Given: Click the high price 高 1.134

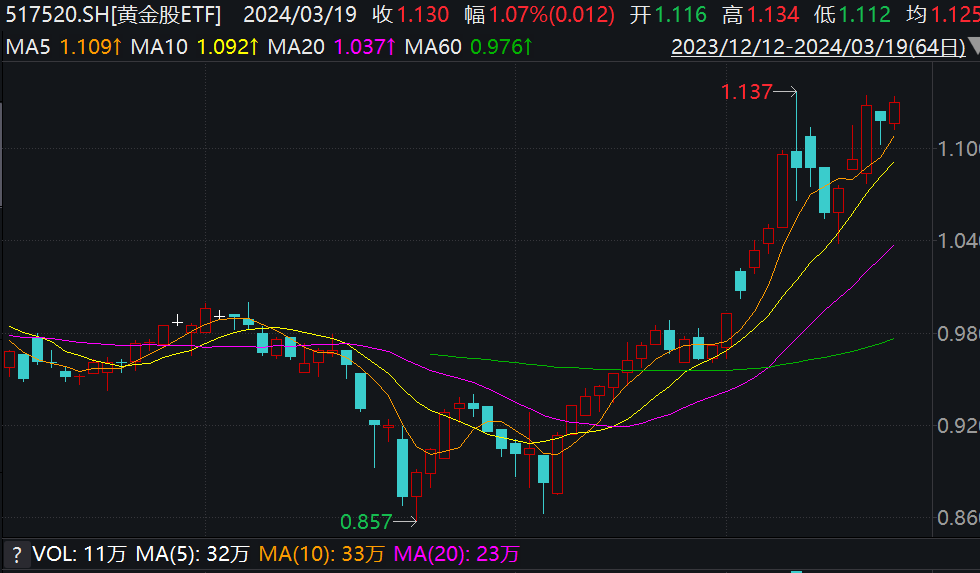Looking at the screenshot, I should pos(761,15).
